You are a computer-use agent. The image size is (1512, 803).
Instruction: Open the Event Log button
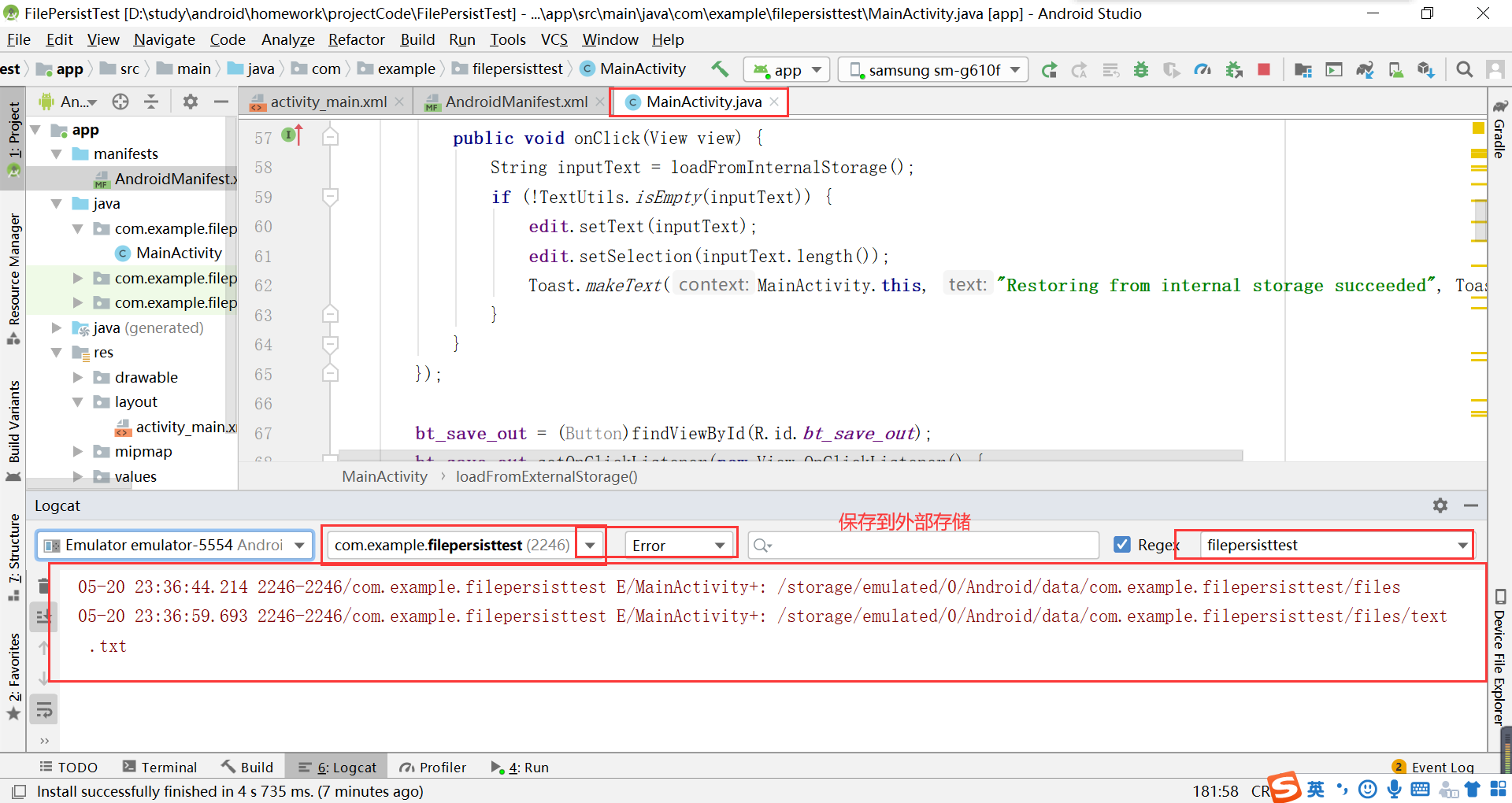tap(1432, 767)
